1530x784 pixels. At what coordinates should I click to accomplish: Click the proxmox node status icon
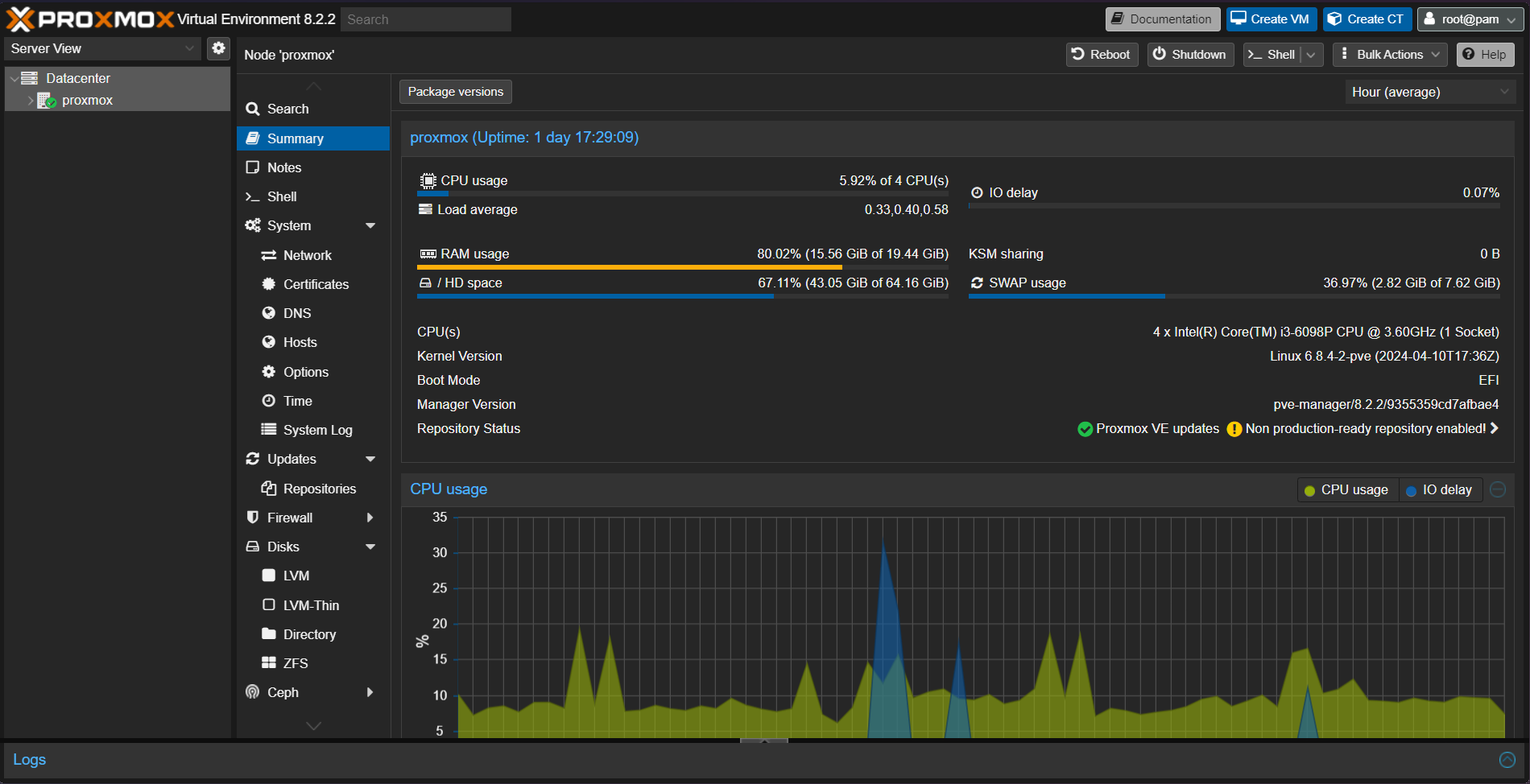click(48, 101)
